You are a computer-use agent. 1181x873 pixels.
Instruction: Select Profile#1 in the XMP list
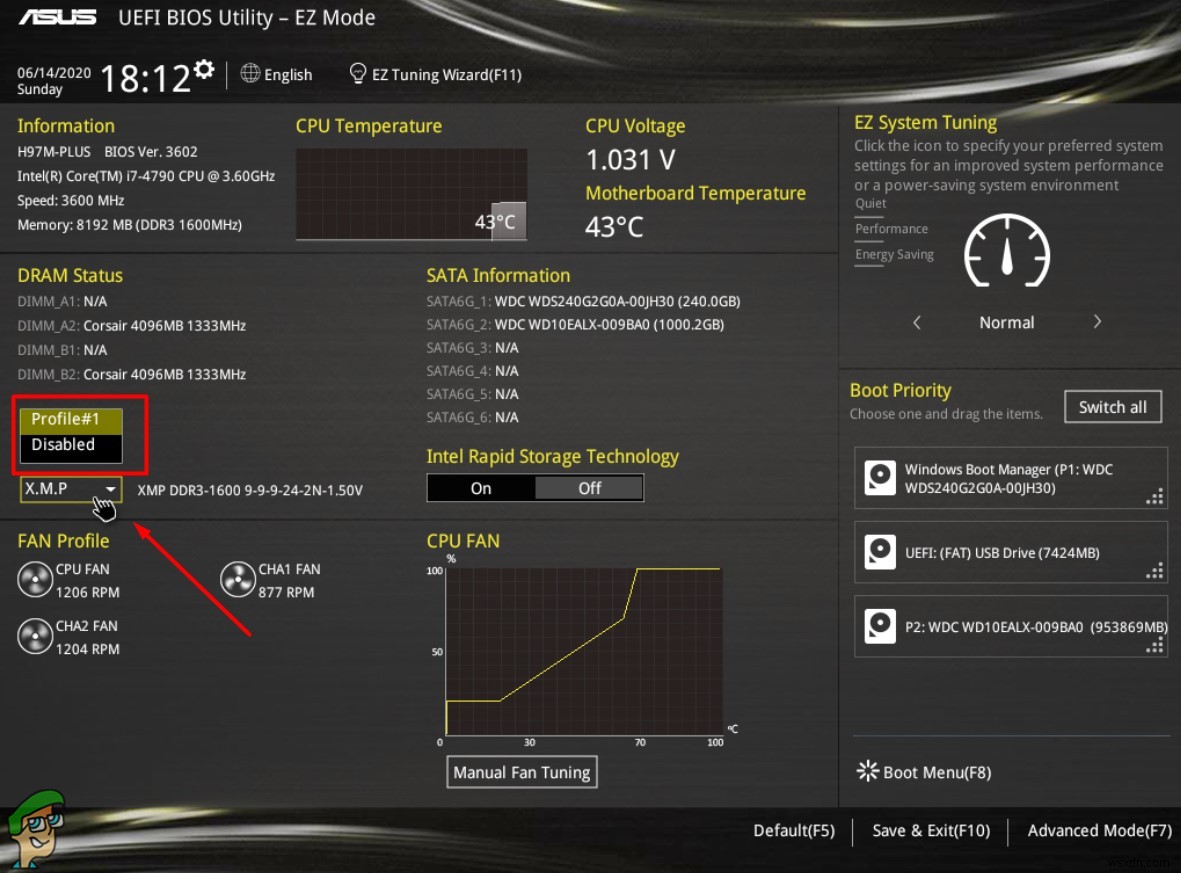[70, 419]
